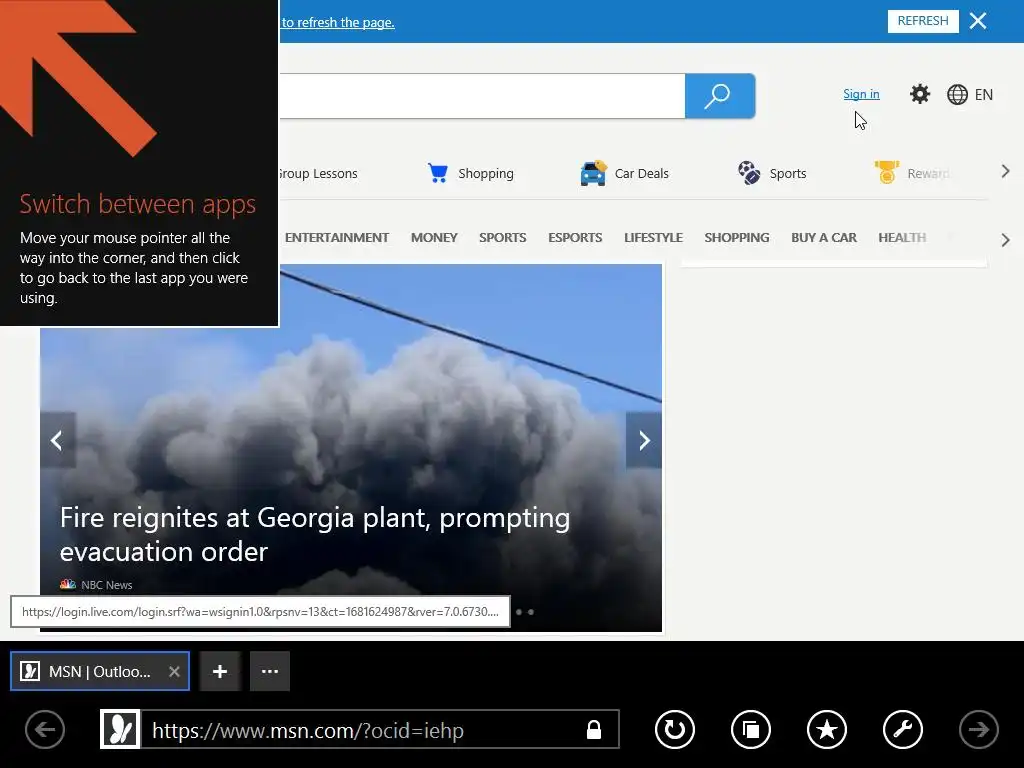Open tabs view icon in bottom bar

click(x=751, y=729)
